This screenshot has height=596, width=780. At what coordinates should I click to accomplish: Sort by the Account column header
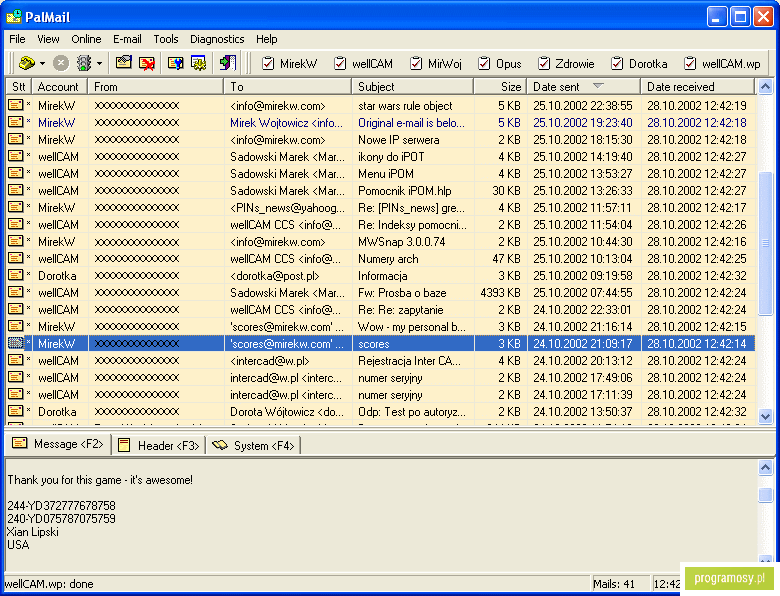(x=60, y=87)
